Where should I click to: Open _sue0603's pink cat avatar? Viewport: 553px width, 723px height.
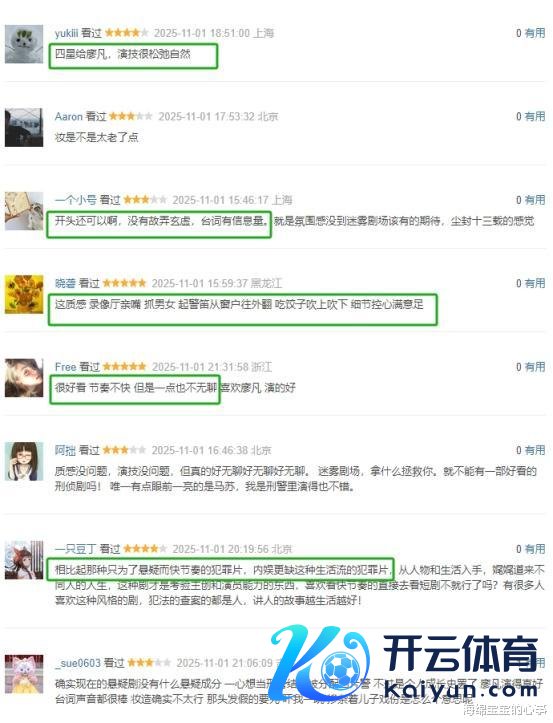click(24, 674)
